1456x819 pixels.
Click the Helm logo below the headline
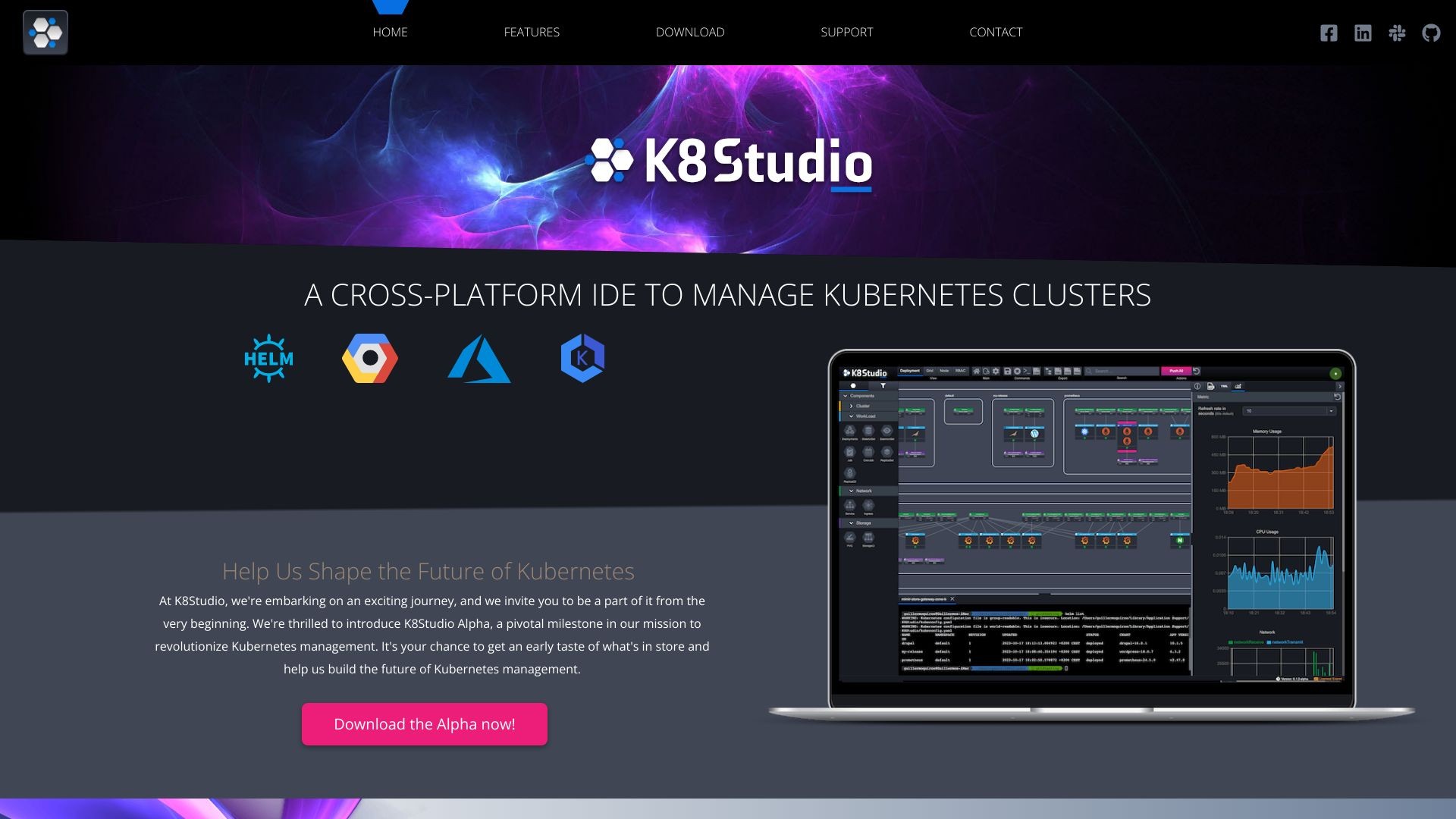269,358
